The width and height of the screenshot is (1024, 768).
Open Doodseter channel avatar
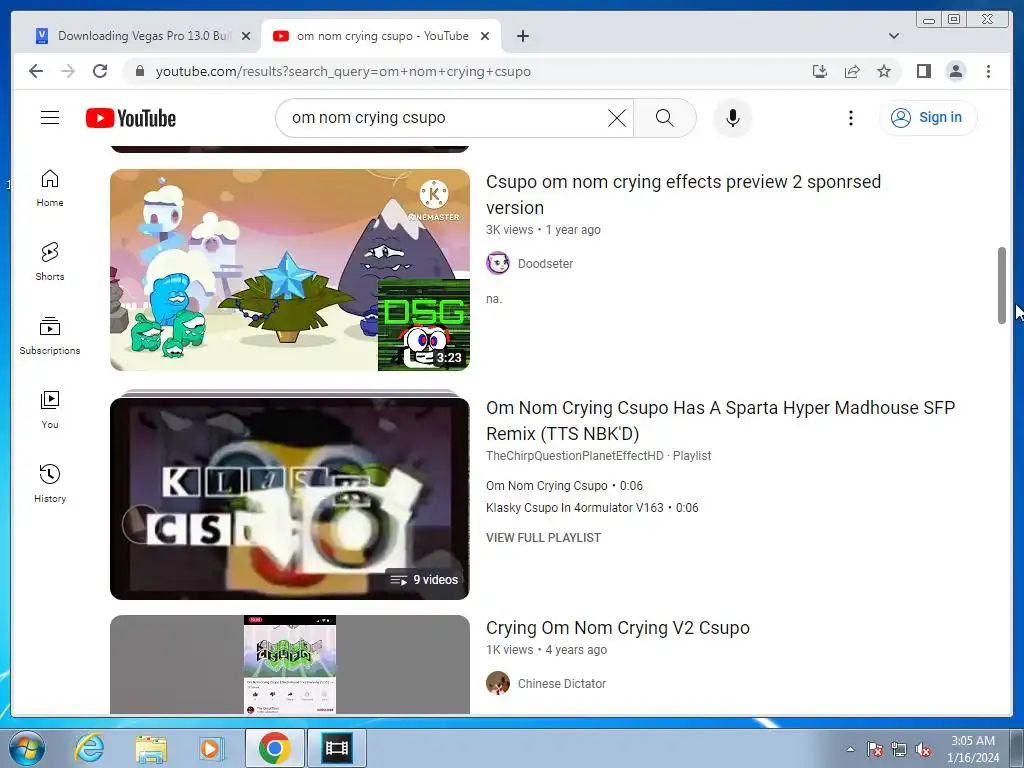click(x=498, y=263)
